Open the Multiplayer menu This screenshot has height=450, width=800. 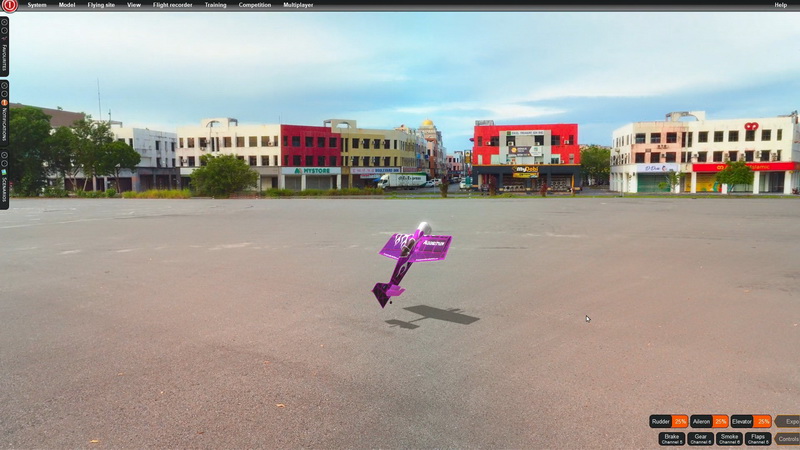298,5
